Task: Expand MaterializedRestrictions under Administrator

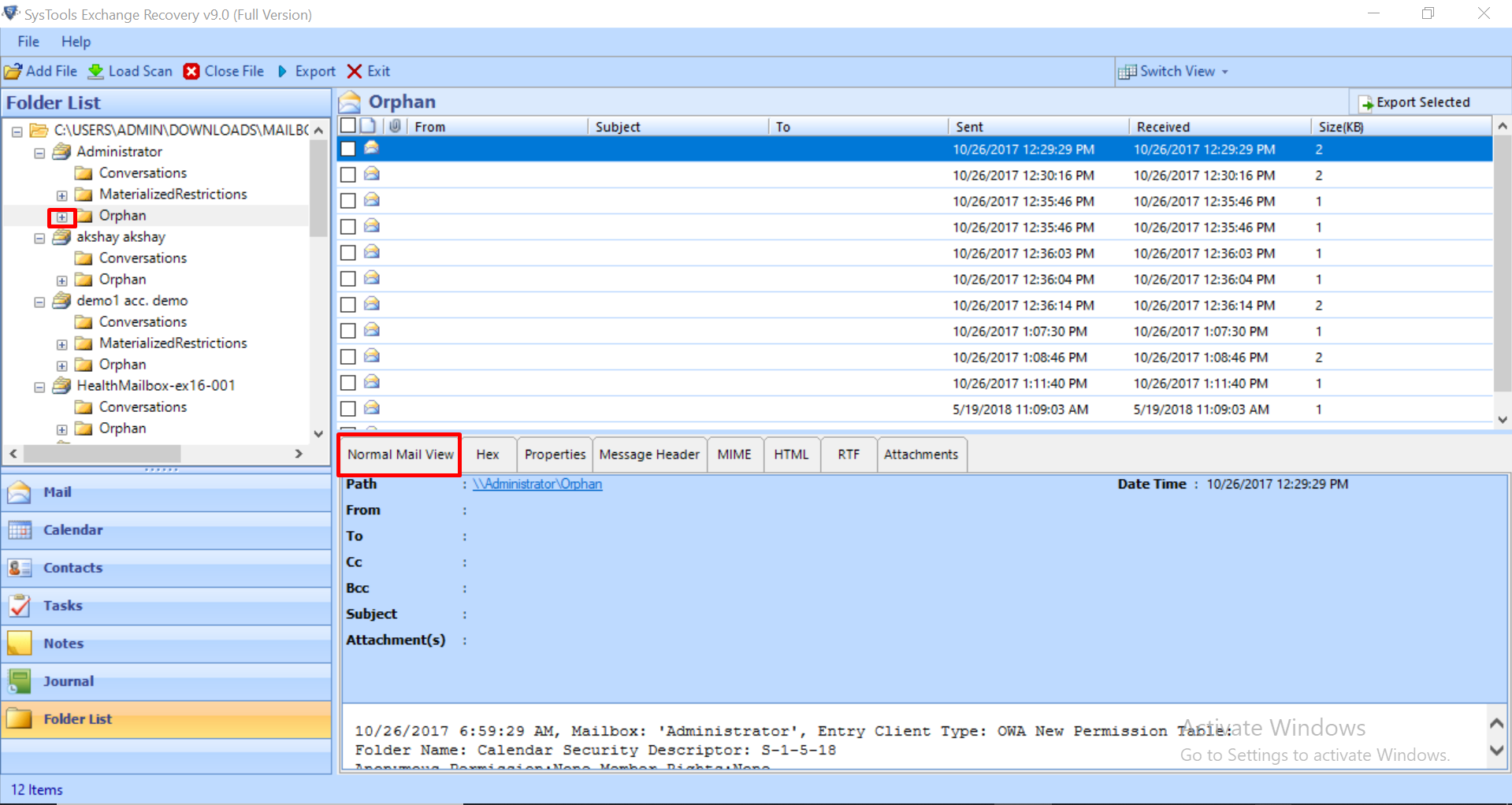Action: coord(62,195)
